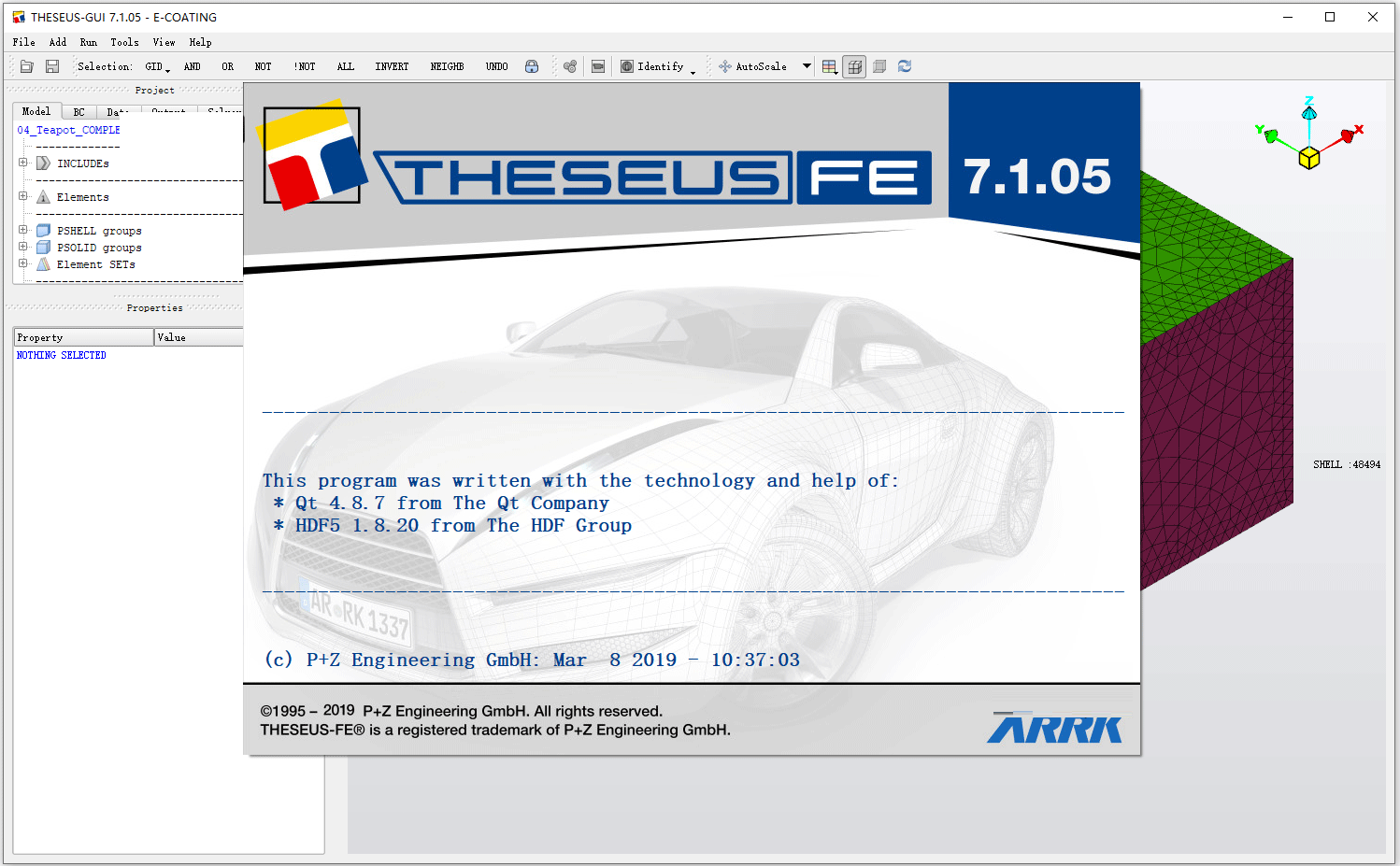
Task: Click the Value column header
Action: coord(199,337)
